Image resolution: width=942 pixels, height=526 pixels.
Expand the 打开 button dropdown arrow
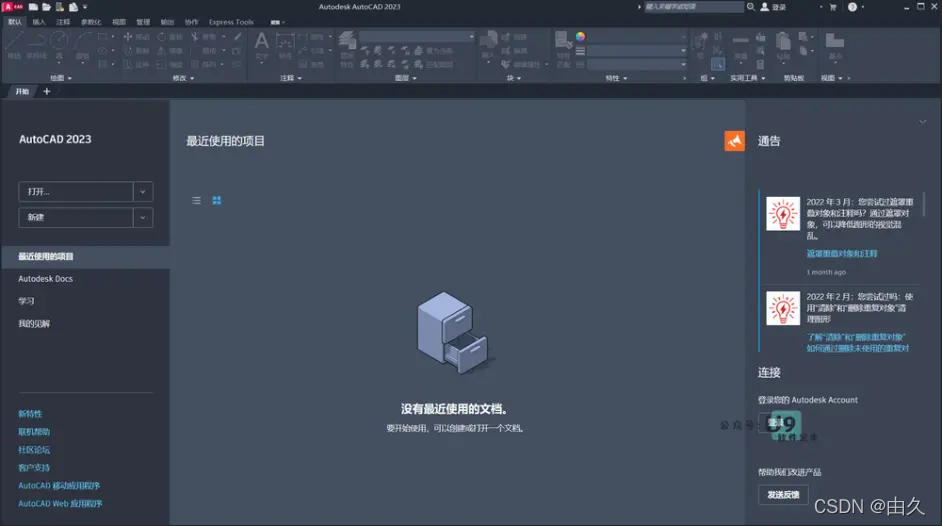[143, 192]
